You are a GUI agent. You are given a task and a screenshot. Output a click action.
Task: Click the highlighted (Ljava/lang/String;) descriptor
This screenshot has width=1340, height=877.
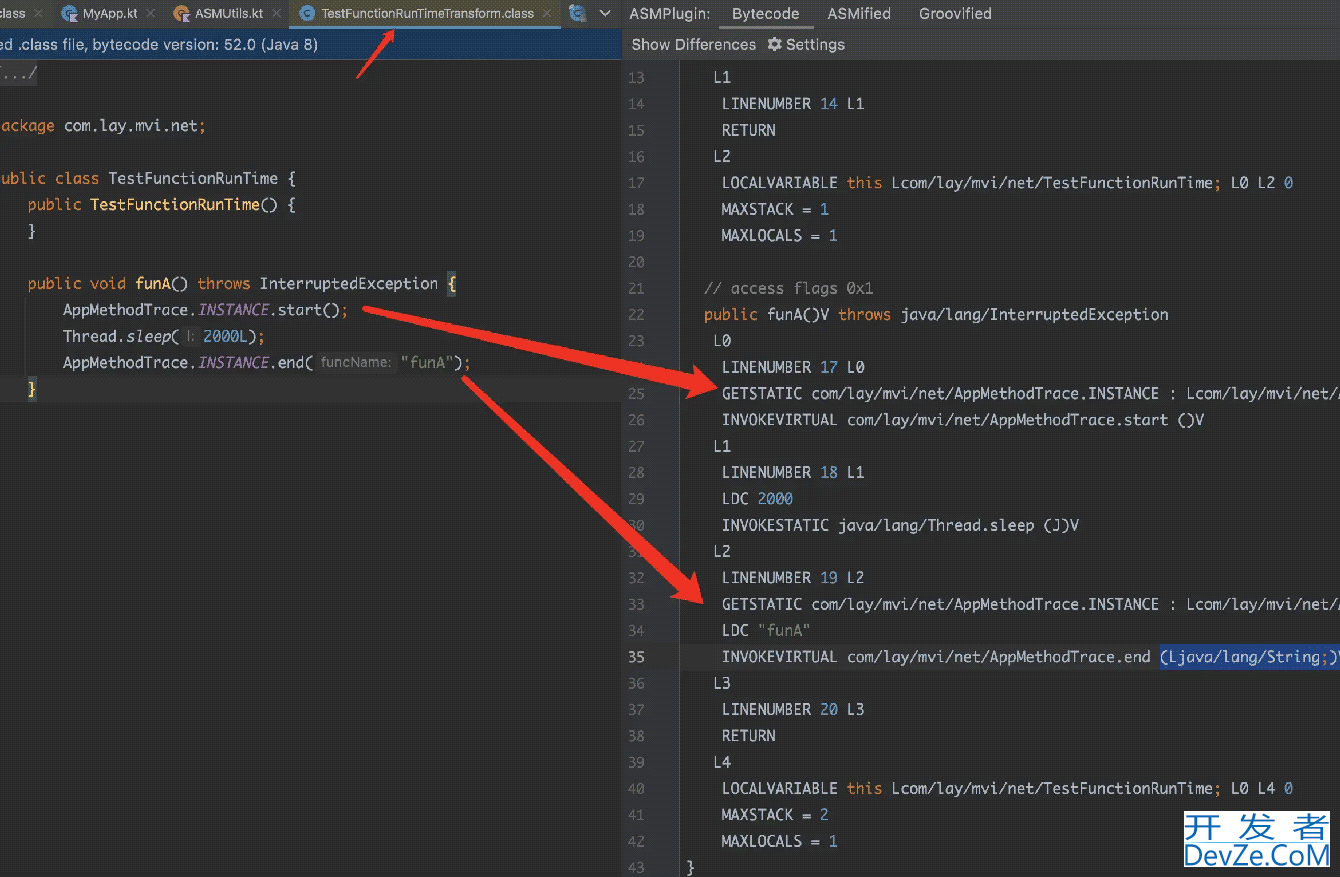click(1248, 657)
